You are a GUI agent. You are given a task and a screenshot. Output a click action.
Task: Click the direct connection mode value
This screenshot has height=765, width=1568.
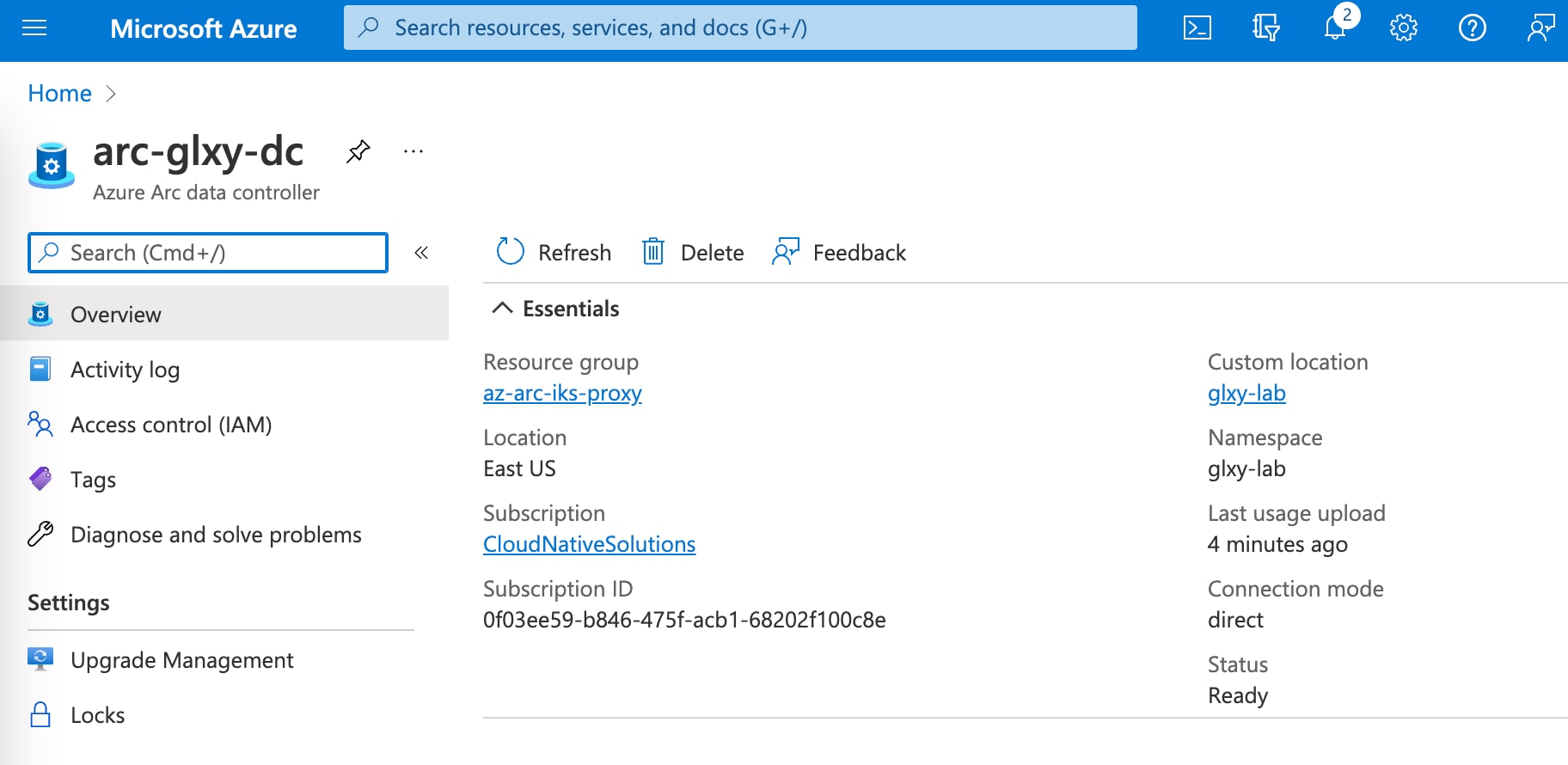tap(1235, 620)
